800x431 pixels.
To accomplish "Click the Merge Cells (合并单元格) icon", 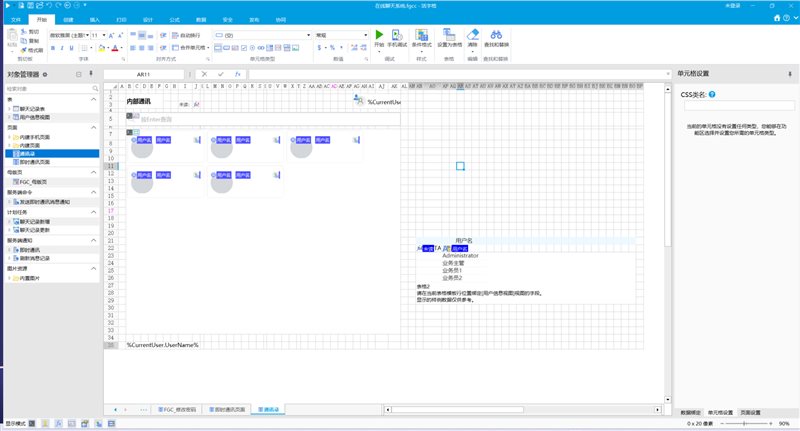I will 175,47.
